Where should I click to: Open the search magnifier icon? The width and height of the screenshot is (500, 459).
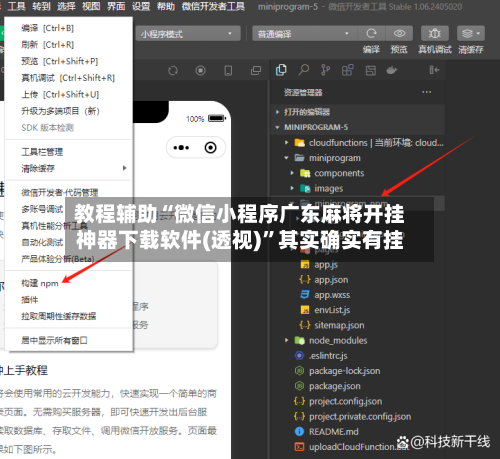coord(303,70)
